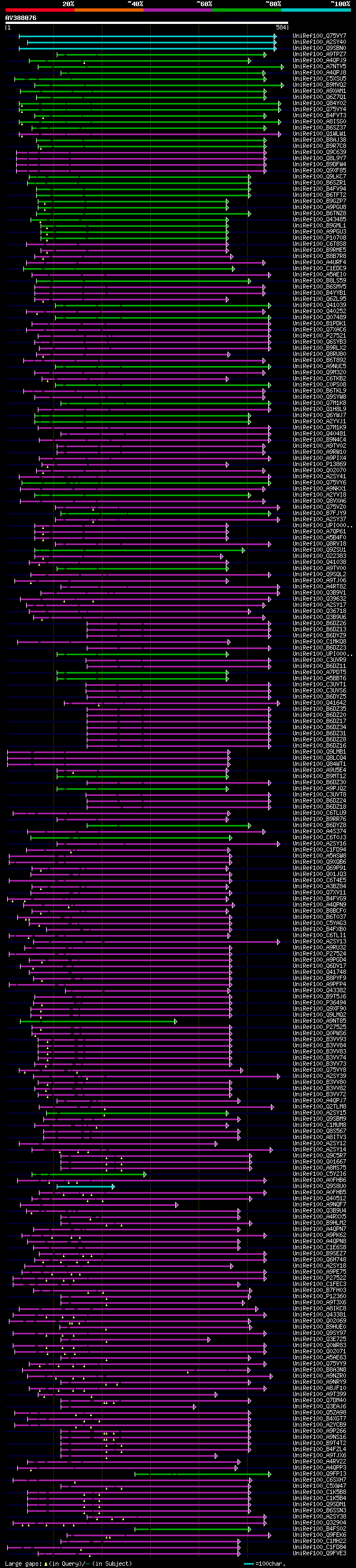Open the UniRef100_Q9SBN0 hit label
The width and height of the screenshot is (356, 1568).
pos(319,48)
